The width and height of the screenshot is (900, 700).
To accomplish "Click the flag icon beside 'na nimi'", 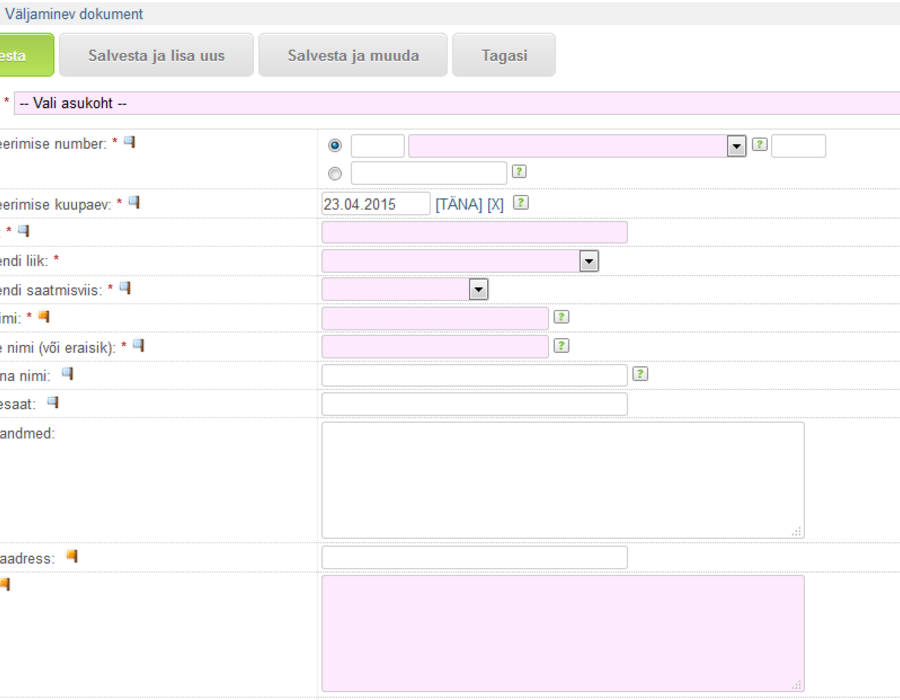I will tap(68, 374).
